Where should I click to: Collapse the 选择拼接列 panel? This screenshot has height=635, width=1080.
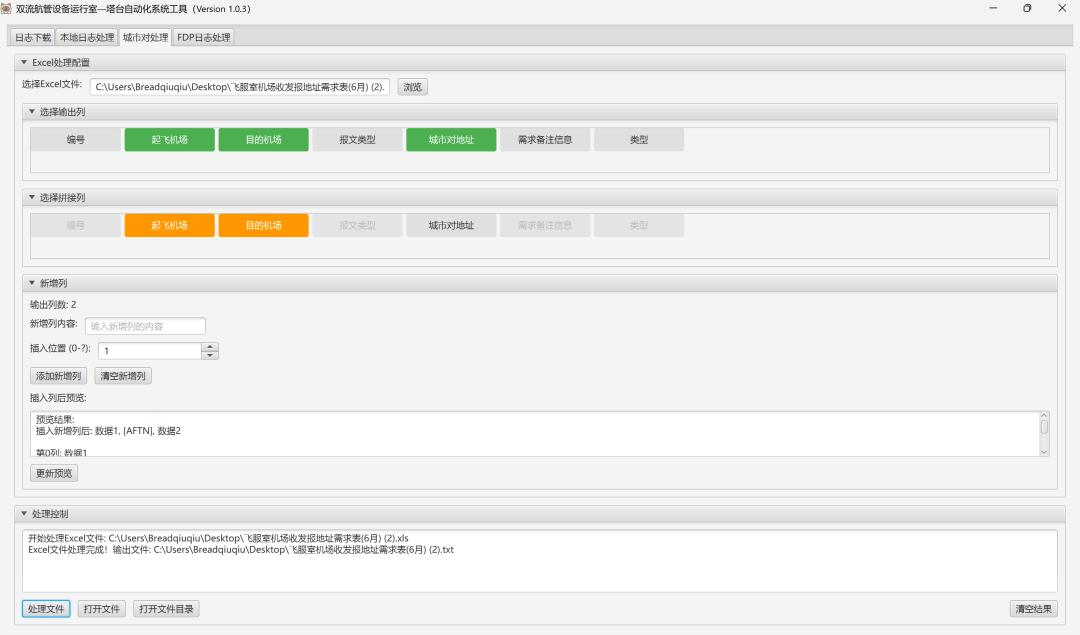pos(32,198)
